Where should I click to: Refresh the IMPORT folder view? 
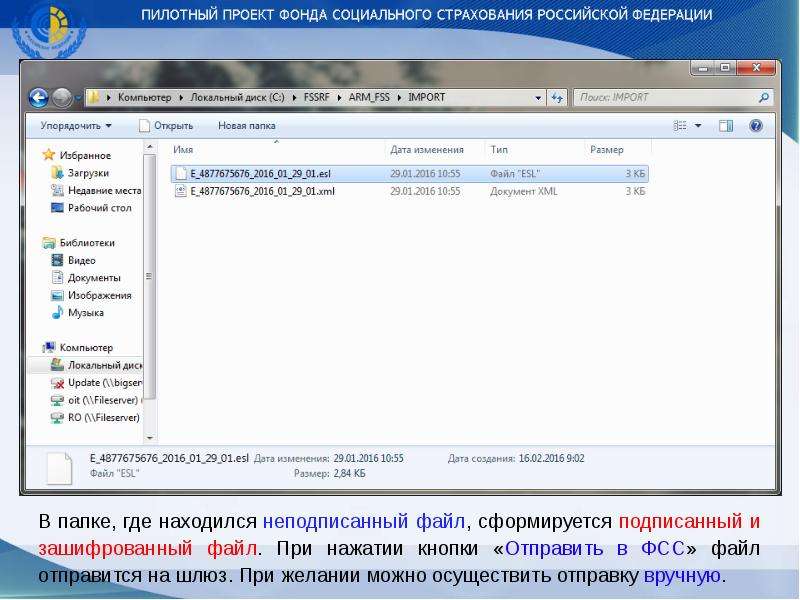click(557, 97)
